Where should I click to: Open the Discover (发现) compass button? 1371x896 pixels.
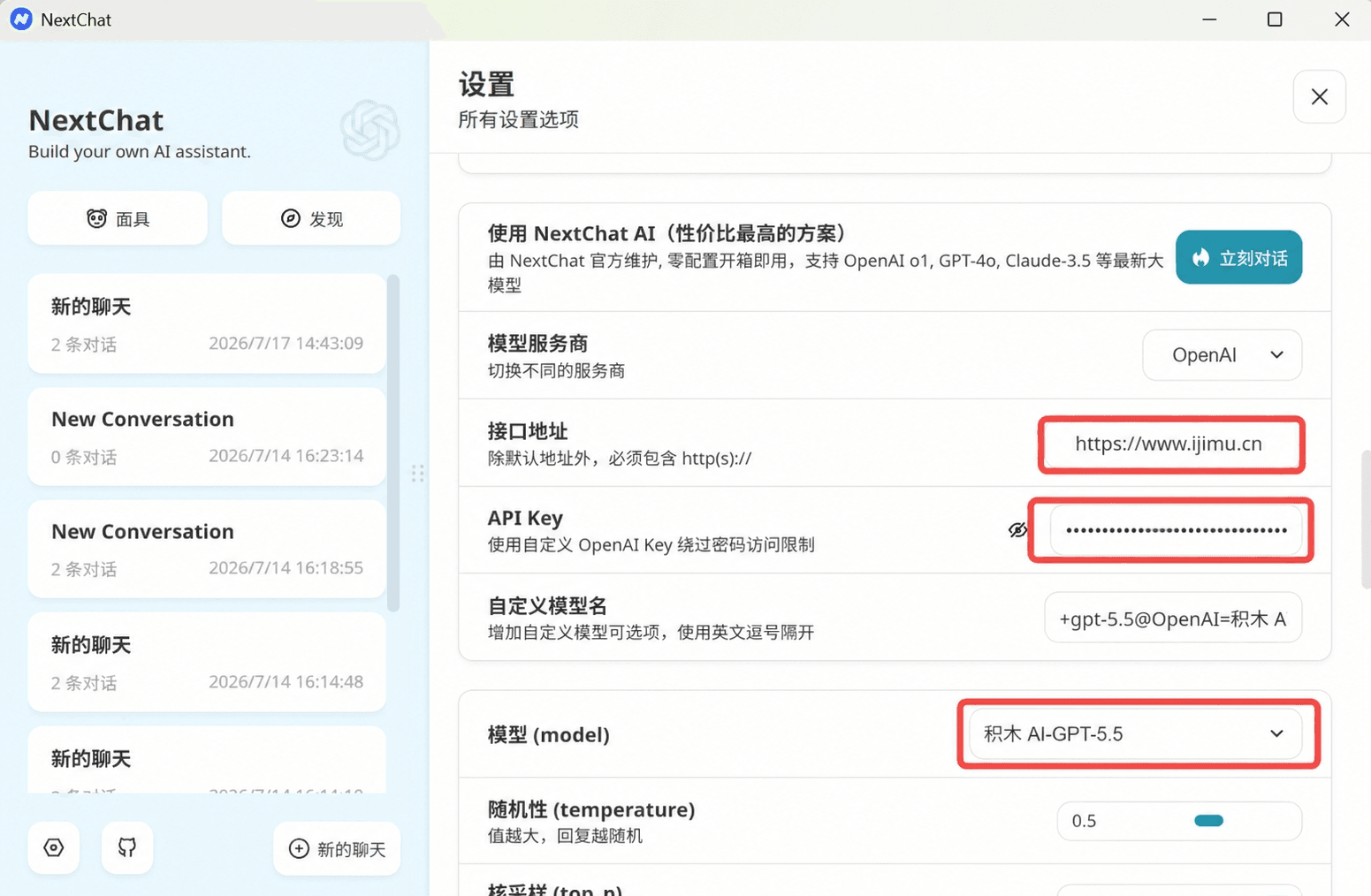click(311, 218)
